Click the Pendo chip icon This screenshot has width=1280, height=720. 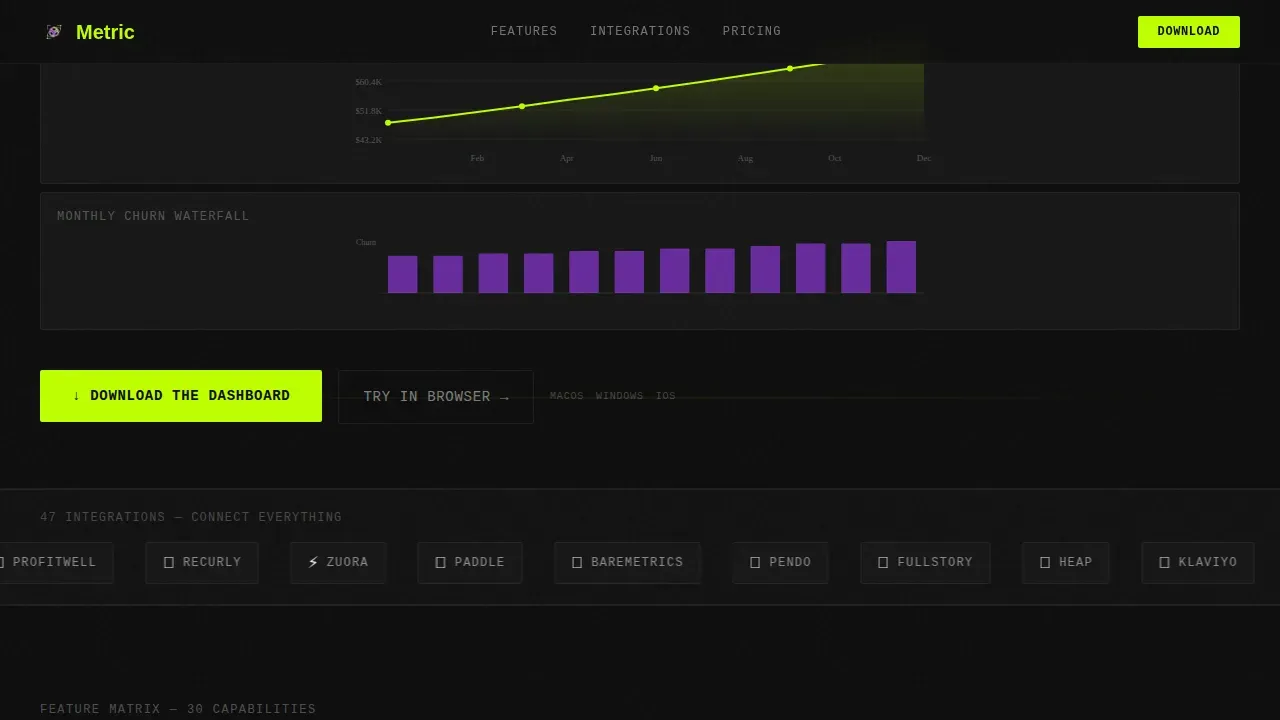(755, 562)
